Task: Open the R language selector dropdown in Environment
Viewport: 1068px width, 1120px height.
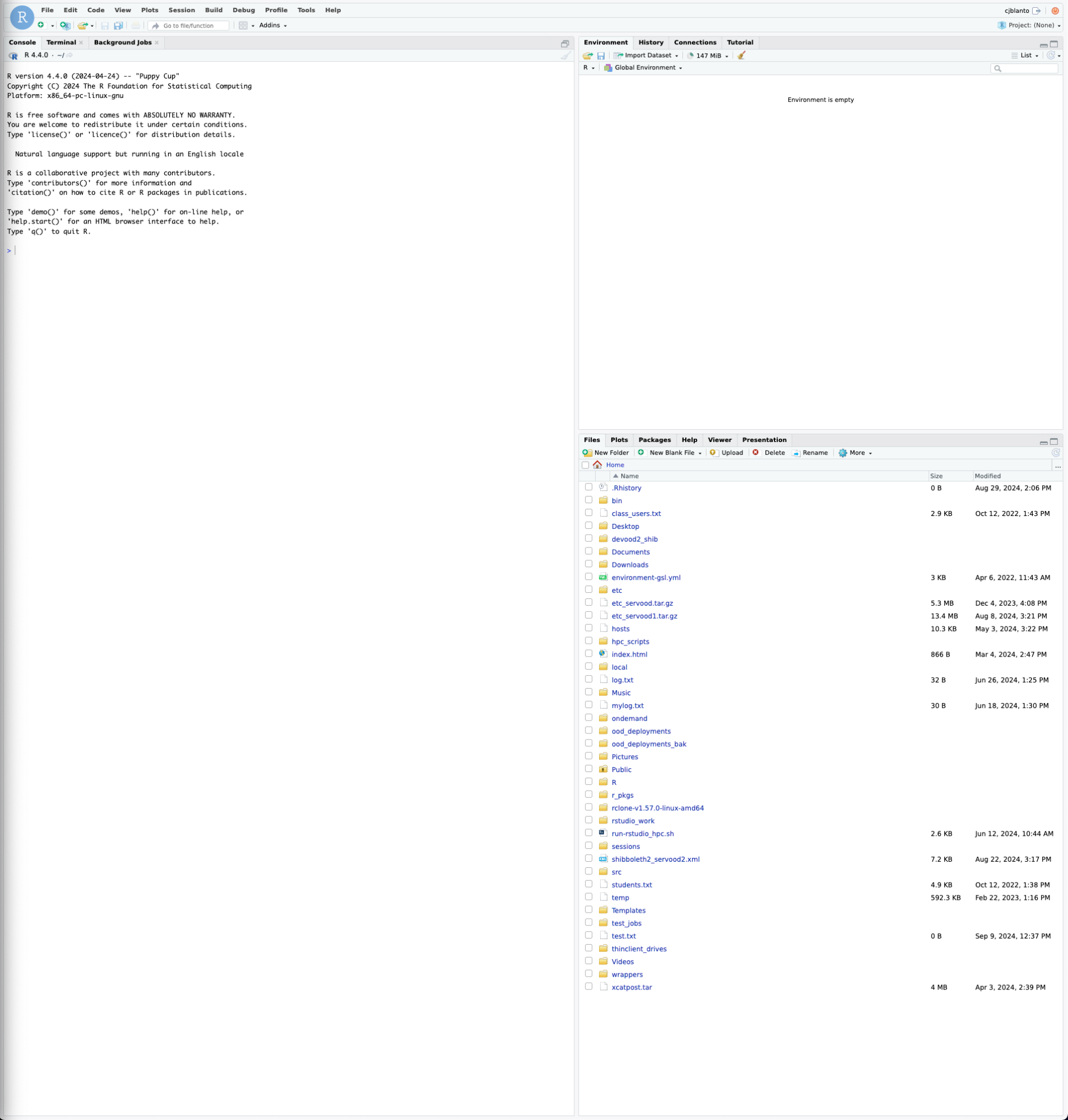Action: tap(589, 68)
